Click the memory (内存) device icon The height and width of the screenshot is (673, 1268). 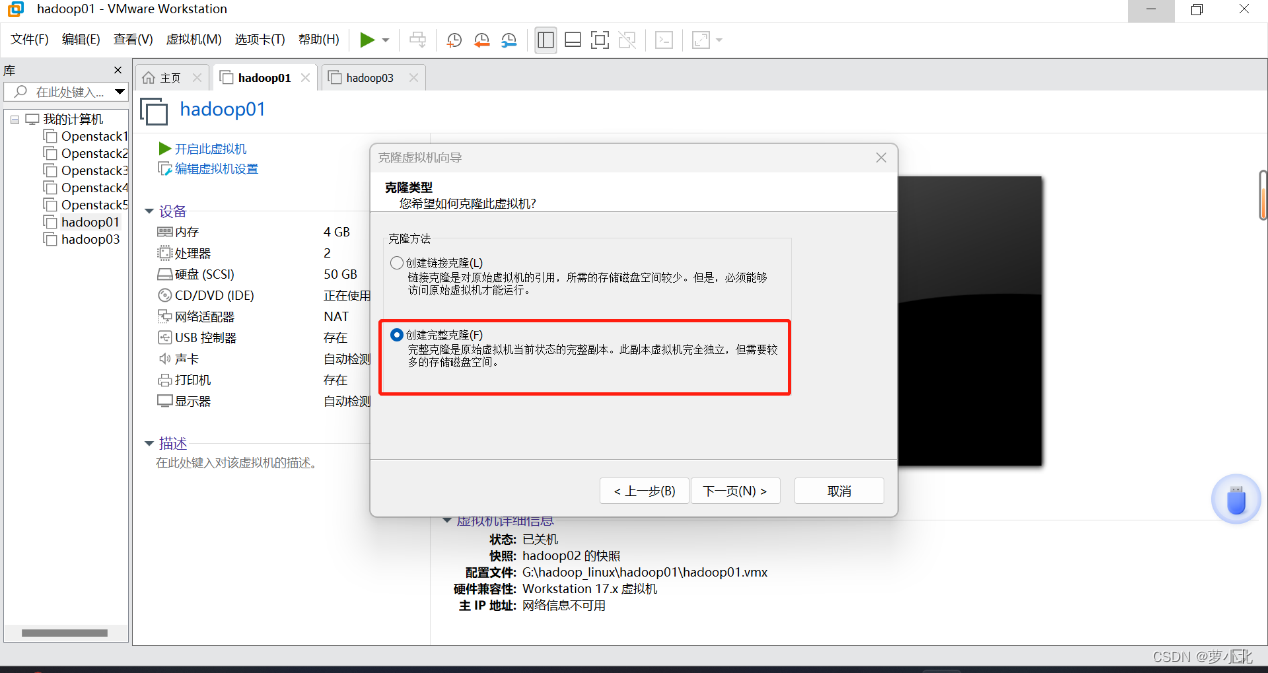click(x=165, y=232)
